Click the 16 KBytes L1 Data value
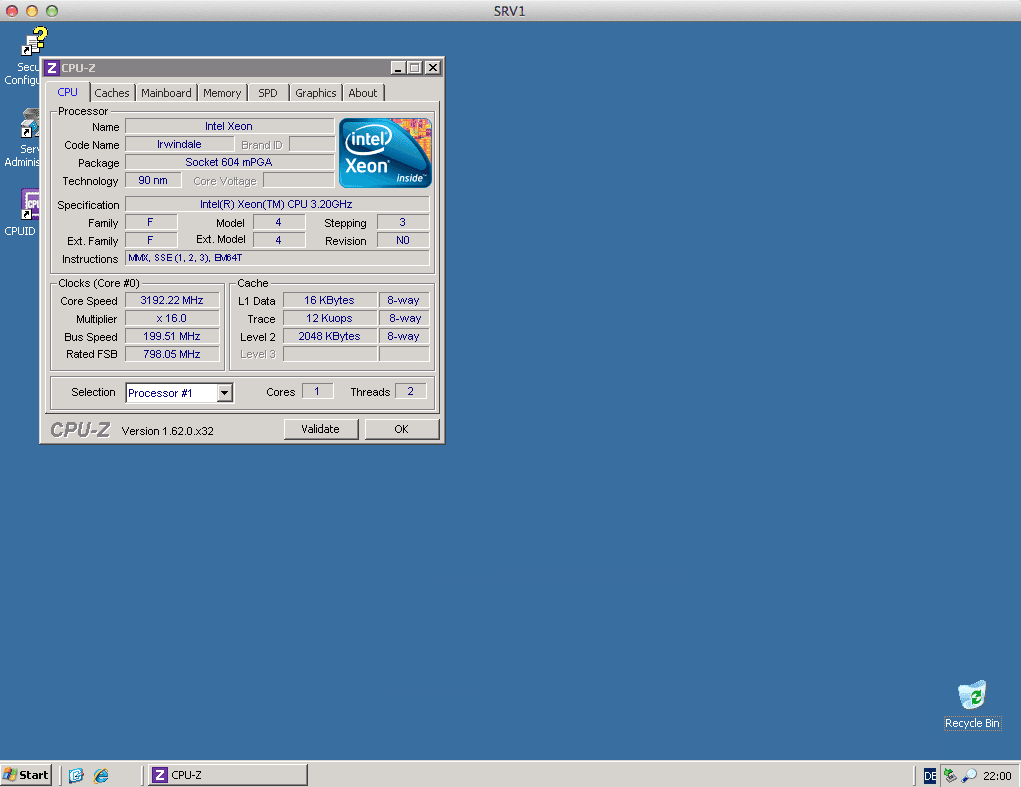The height and width of the screenshot is (787, 1021). pyautogui.click(x=329, y=300)
